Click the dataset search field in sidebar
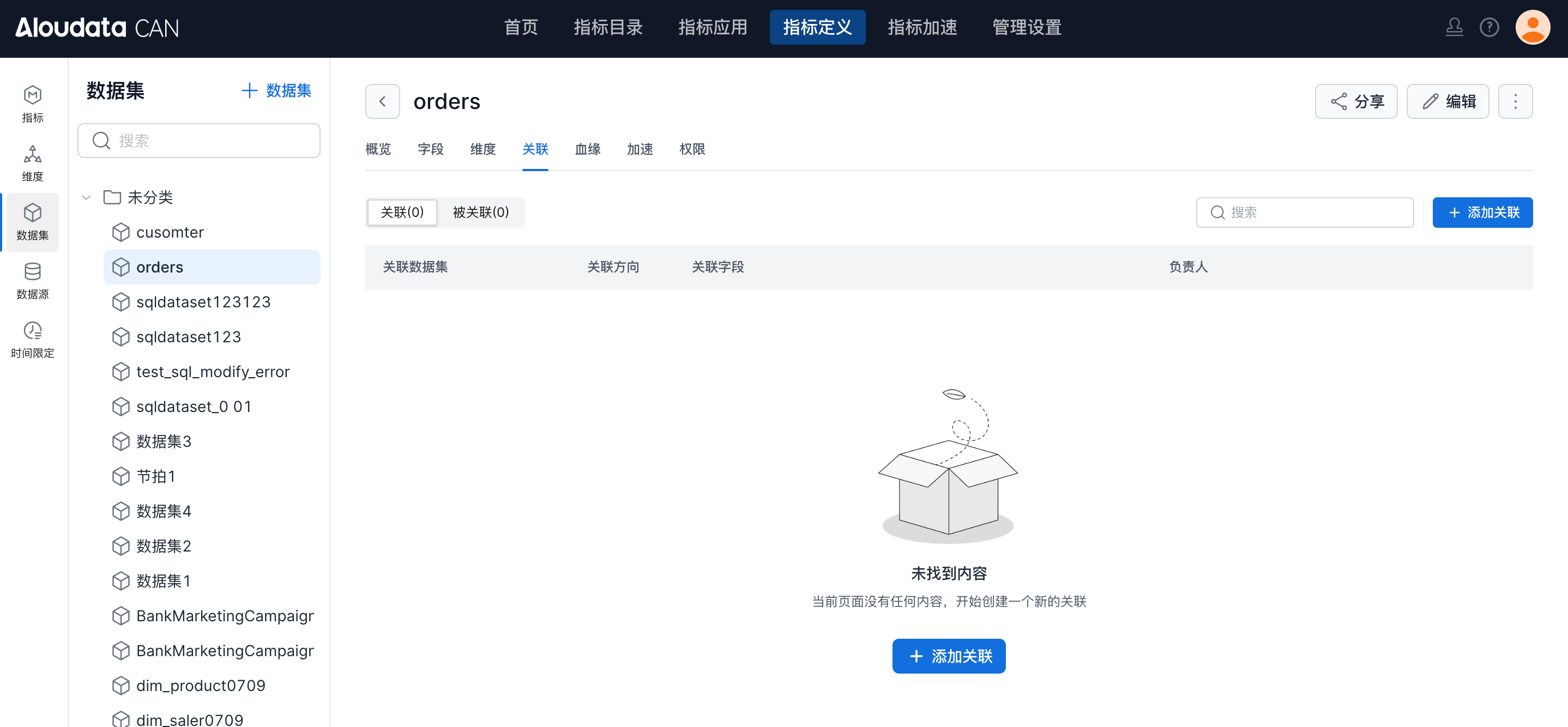Viewport: 1568px width, 727px height. pyautogui.click(x=199, y=141)
